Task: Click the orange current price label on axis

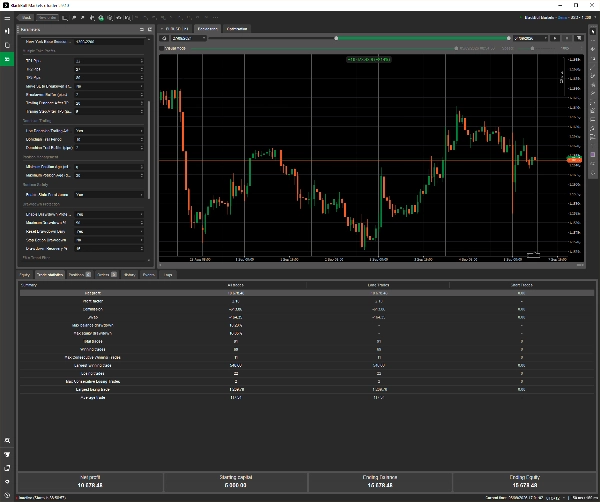Action: click(x=574, y=160)
